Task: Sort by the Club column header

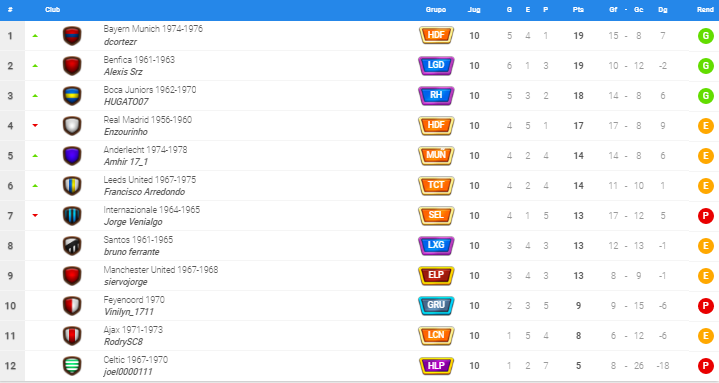Action: (52, 10)
